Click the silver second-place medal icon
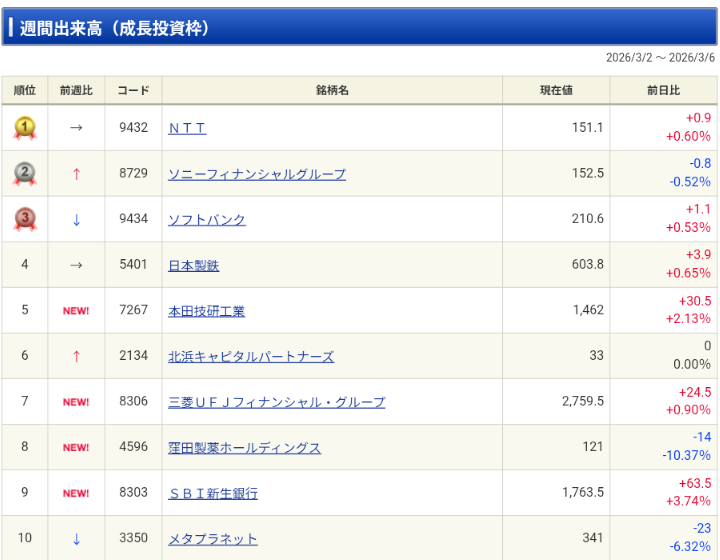The image size is (720, 560). pyautogui.click(x=25, y=174)
